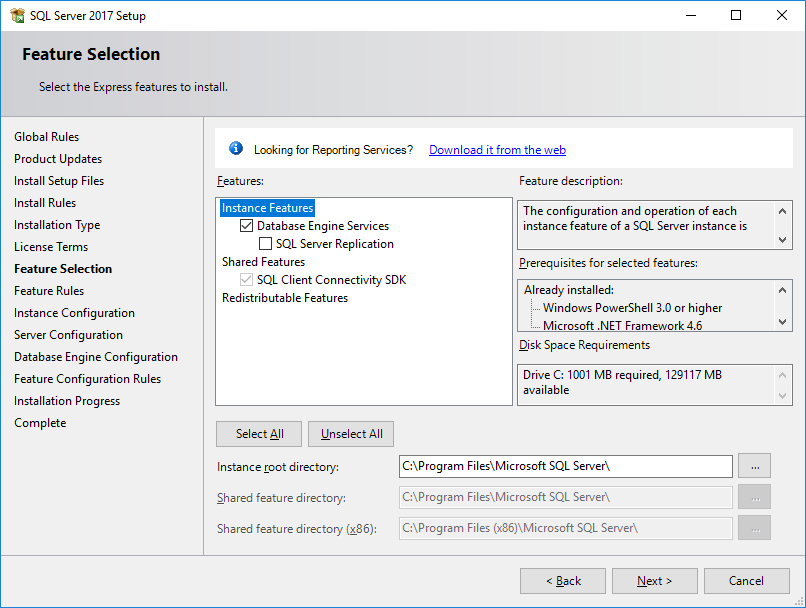Open the Download it from the web link
Viewport: 806px width, 608px height.
(x=497, y=150)
